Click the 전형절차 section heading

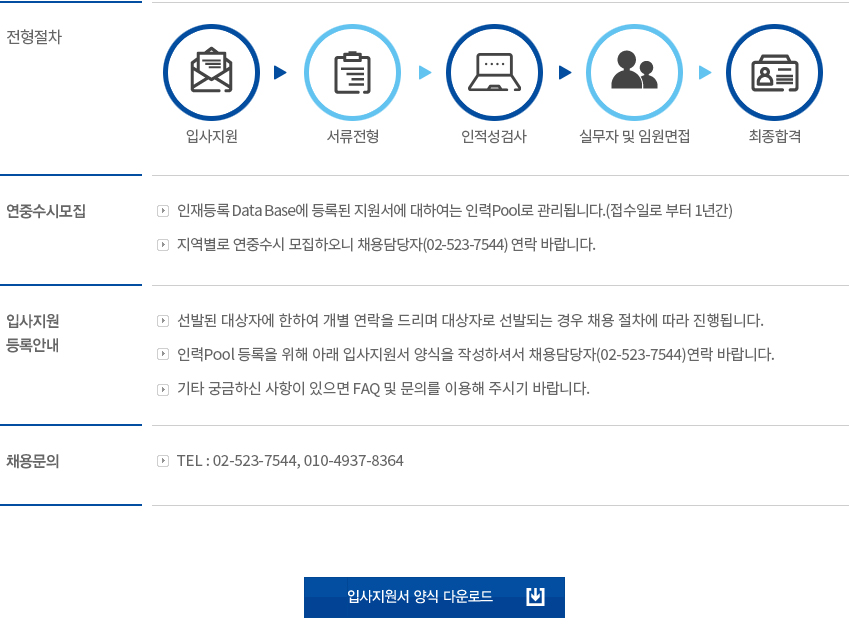[34, 37]
